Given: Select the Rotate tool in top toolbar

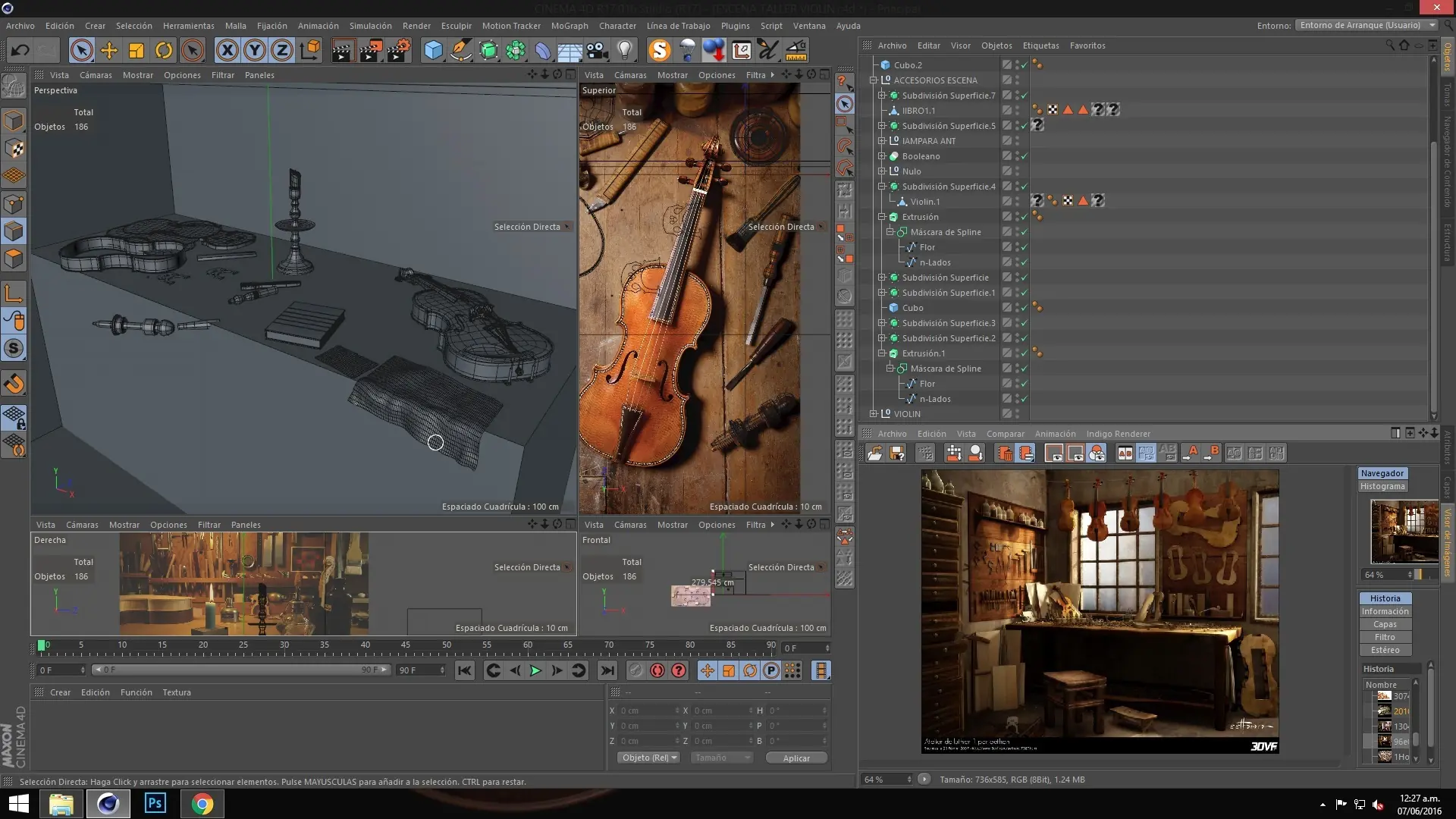Looking at the screenshot, I should point(164,51).
